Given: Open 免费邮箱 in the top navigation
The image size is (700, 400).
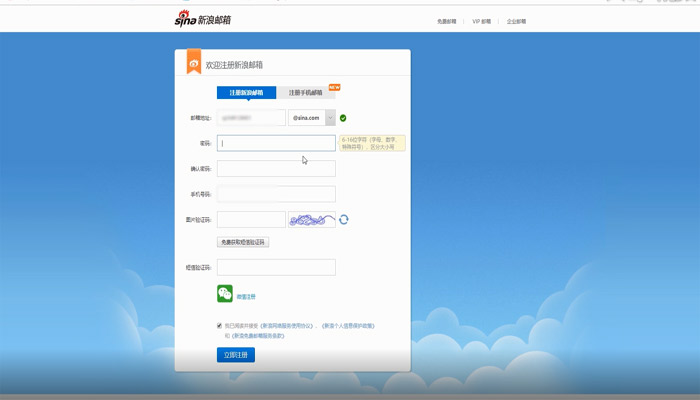Looking at the screenshot, I should tap(446, 21).
